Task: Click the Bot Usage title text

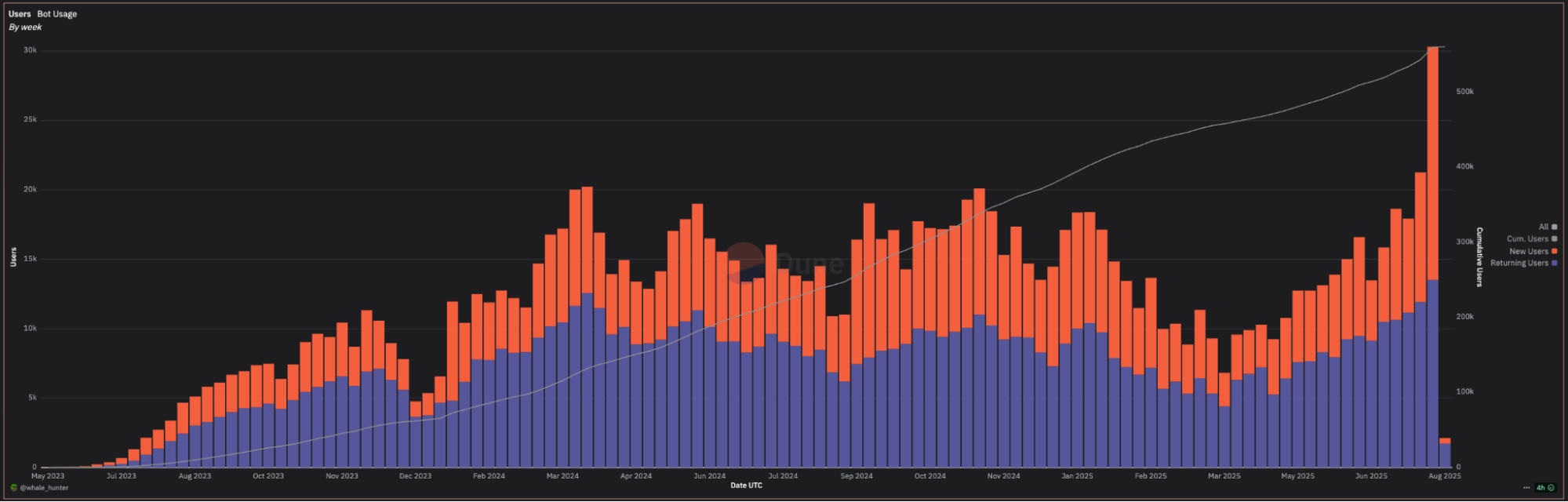Action: pyautogui.click(x=57, y=14)
